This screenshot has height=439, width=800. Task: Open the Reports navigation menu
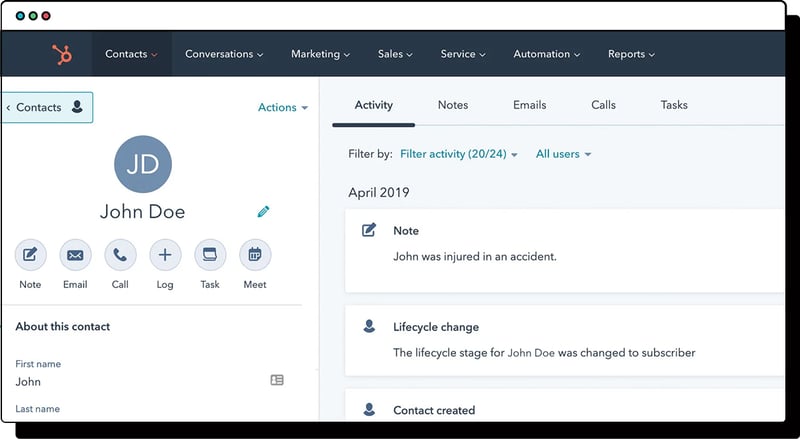click(x=631, y=54)
